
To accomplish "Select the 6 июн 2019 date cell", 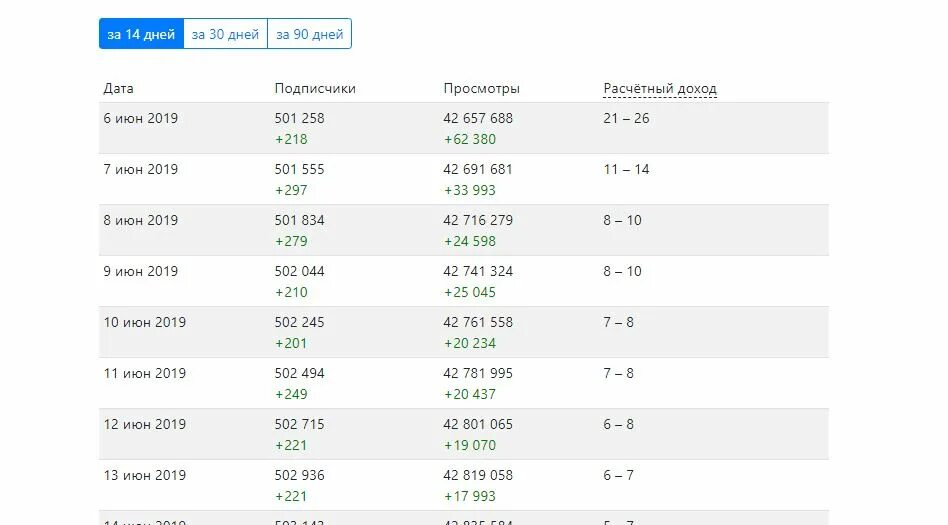I will click(141, 119).
